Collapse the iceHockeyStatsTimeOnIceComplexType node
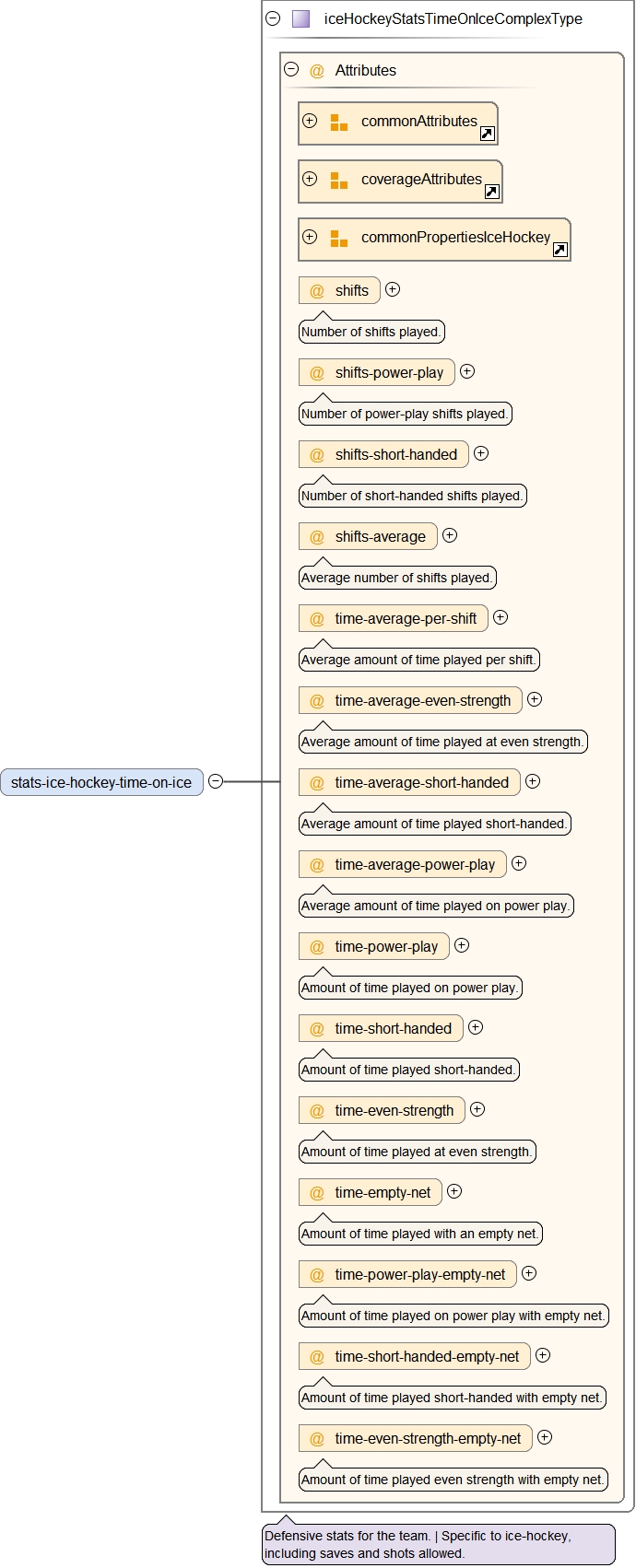This screenshot has height=1568, width=636. pyautogui.click(x=273, y=18)
